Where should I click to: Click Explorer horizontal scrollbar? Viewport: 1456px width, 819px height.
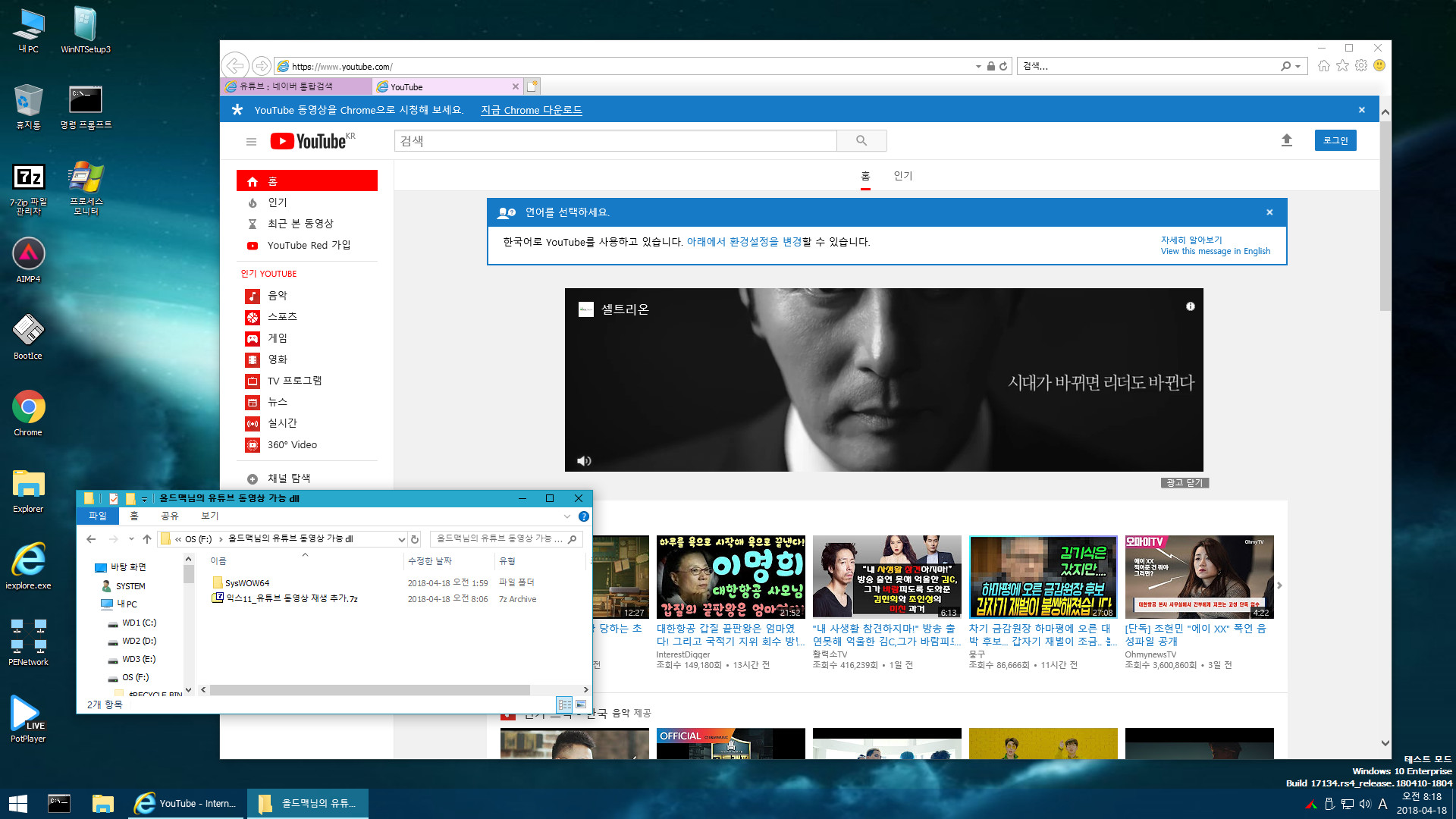click(x=370, y=690)
